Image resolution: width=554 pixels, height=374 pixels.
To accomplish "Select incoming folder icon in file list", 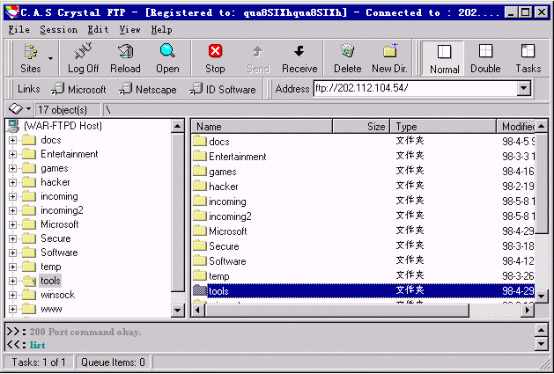I will point(200,201).
